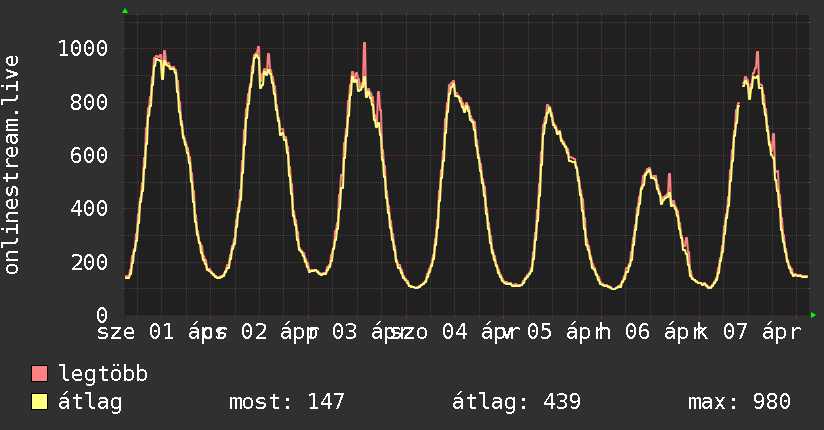Click the red legtöbb legend swatch
The height and width of the screenshot is (430, 824).
pyautogui.click(x=40, y=374)
